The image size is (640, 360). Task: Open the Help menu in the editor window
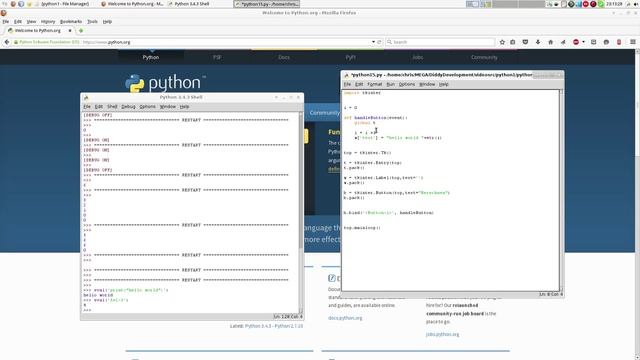coord(444,84)
